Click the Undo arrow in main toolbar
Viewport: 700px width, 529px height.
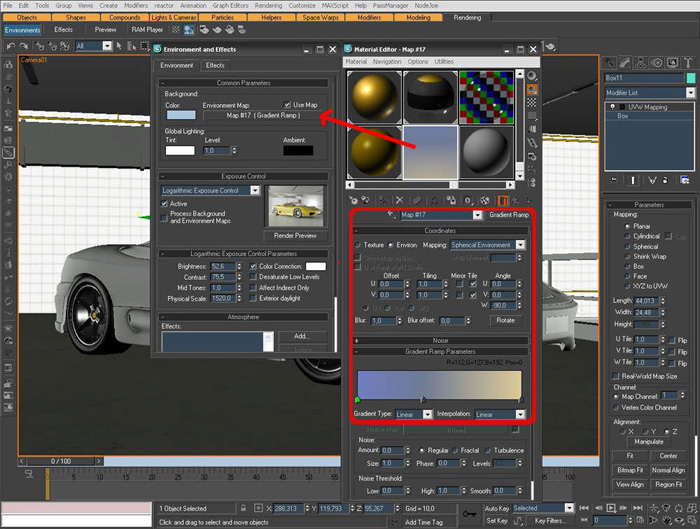point(10,46)
